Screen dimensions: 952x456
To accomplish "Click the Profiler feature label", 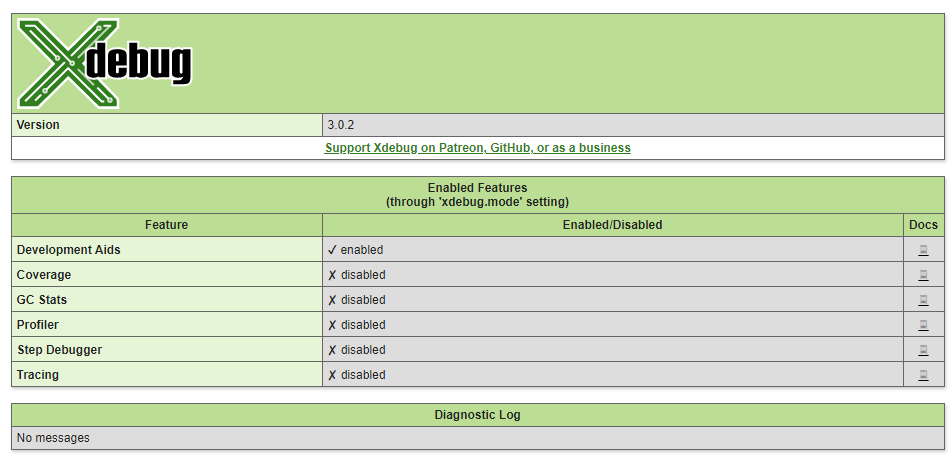I will pos(37,325).
